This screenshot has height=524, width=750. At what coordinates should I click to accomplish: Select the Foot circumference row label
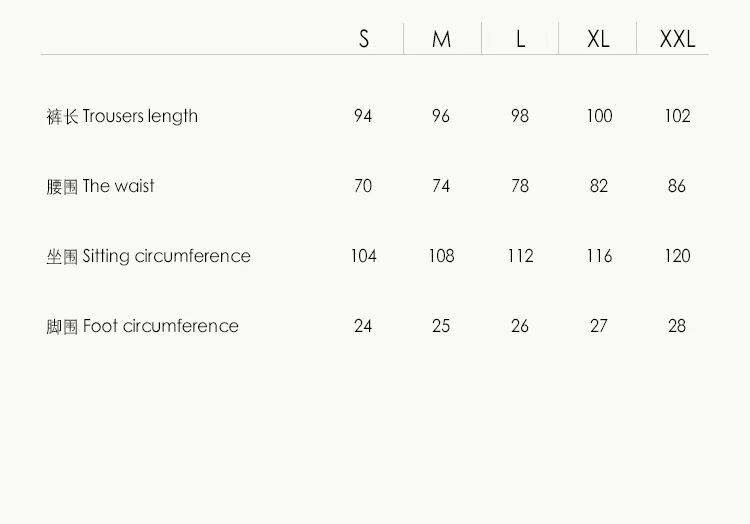point(142,326)
